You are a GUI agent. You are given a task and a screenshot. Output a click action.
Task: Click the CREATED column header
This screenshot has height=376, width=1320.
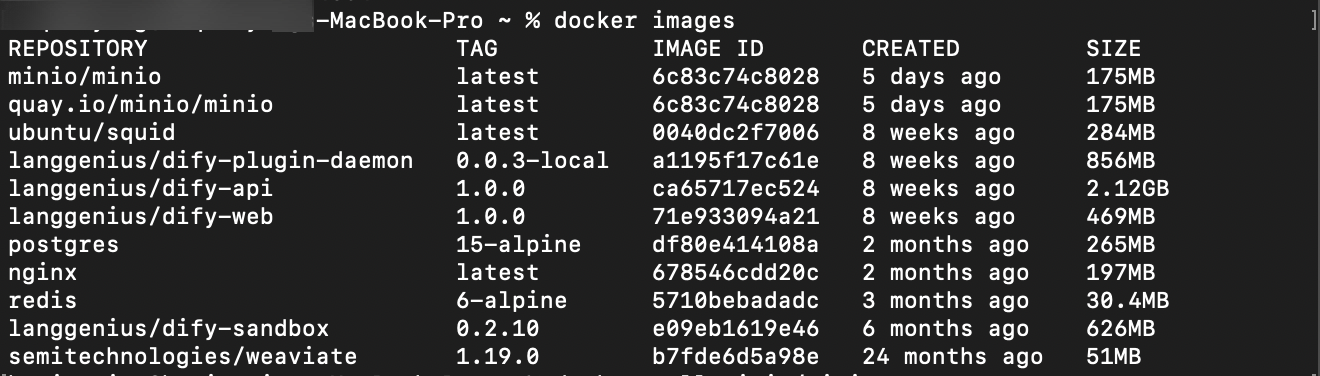(x=910, y=48)
